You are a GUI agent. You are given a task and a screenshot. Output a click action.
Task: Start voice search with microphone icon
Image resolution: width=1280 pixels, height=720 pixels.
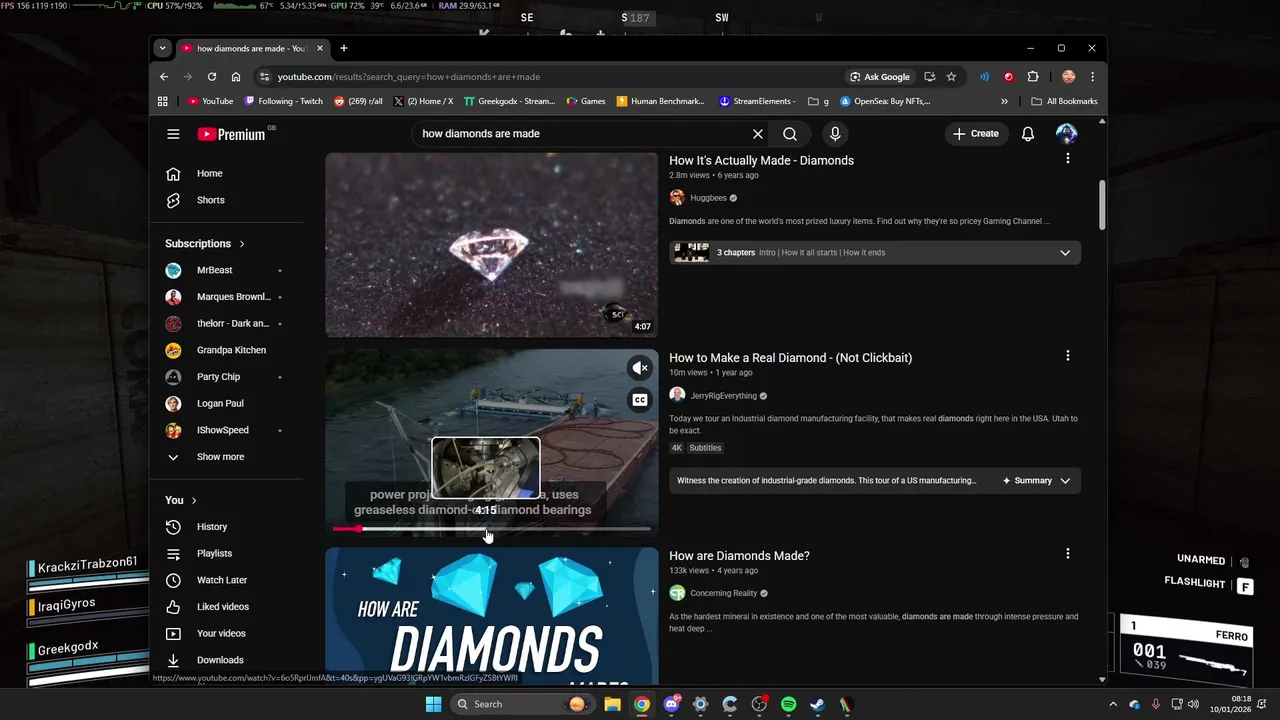click(x=835, y=134)
